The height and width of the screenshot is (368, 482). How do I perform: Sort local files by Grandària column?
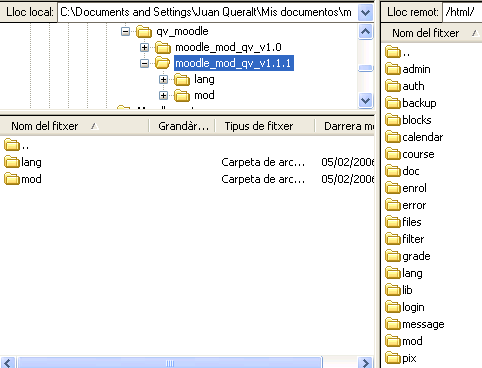[182, 126]
